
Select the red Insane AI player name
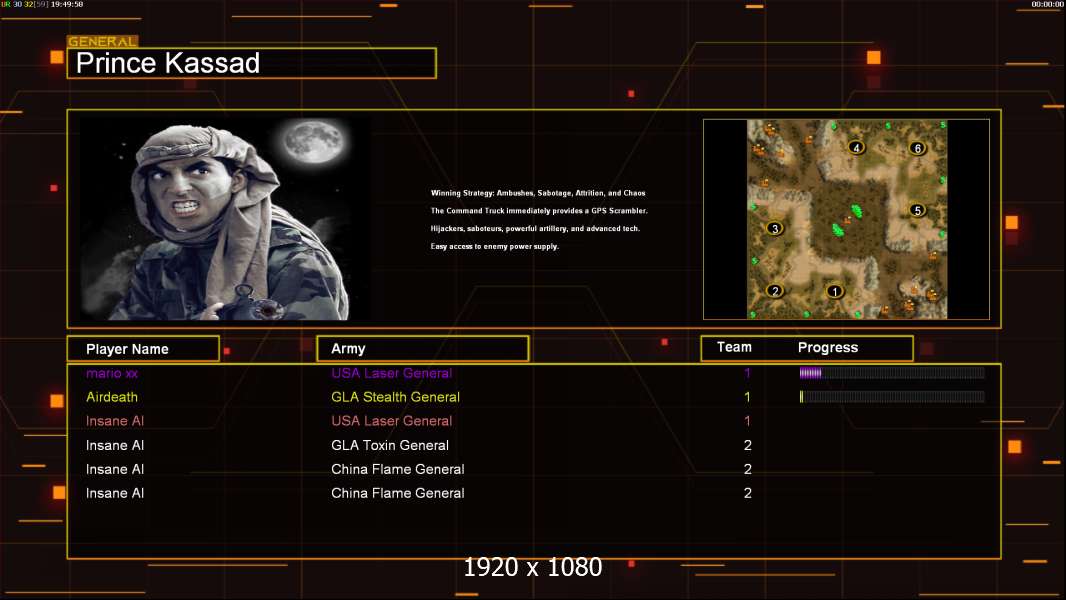tap(115, 421)
